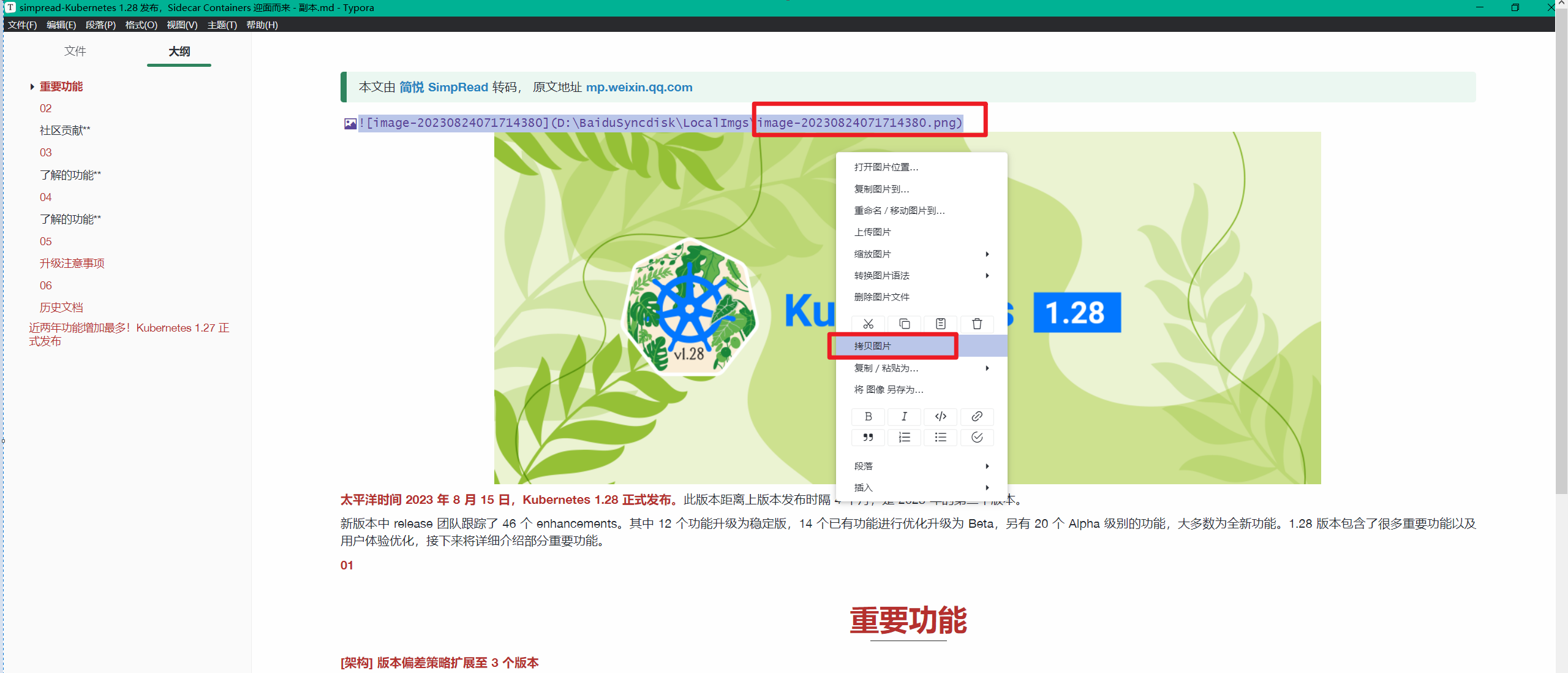
Task: Click the scissors Cut icon in context menu
Action: (868, 324)
